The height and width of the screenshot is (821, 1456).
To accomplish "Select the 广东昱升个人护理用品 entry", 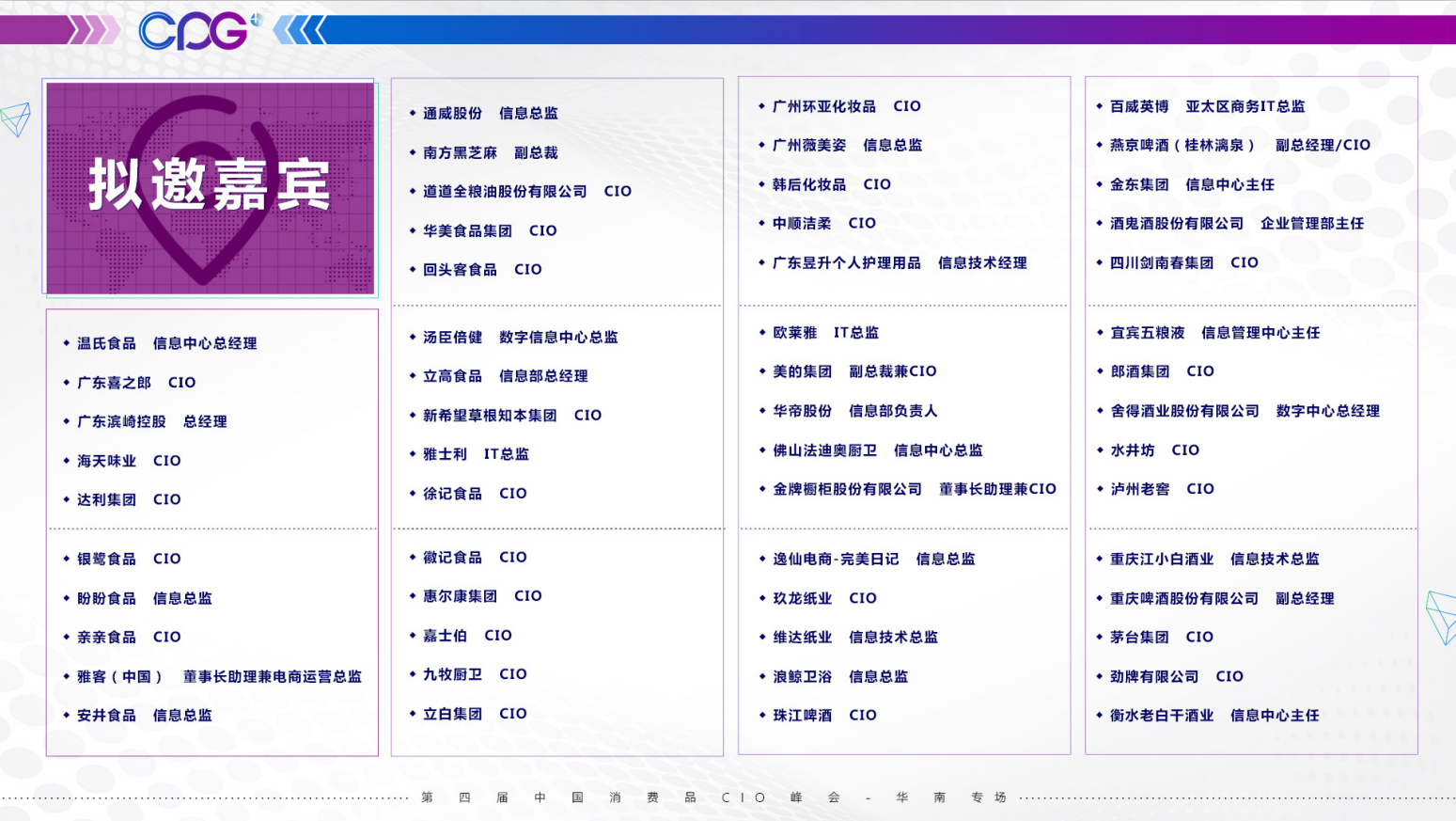I will pos(900,262).
